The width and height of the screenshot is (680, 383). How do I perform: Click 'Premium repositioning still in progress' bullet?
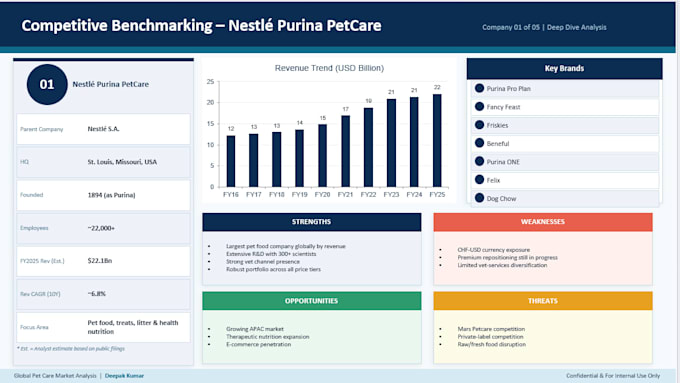(x=507, y=258)
